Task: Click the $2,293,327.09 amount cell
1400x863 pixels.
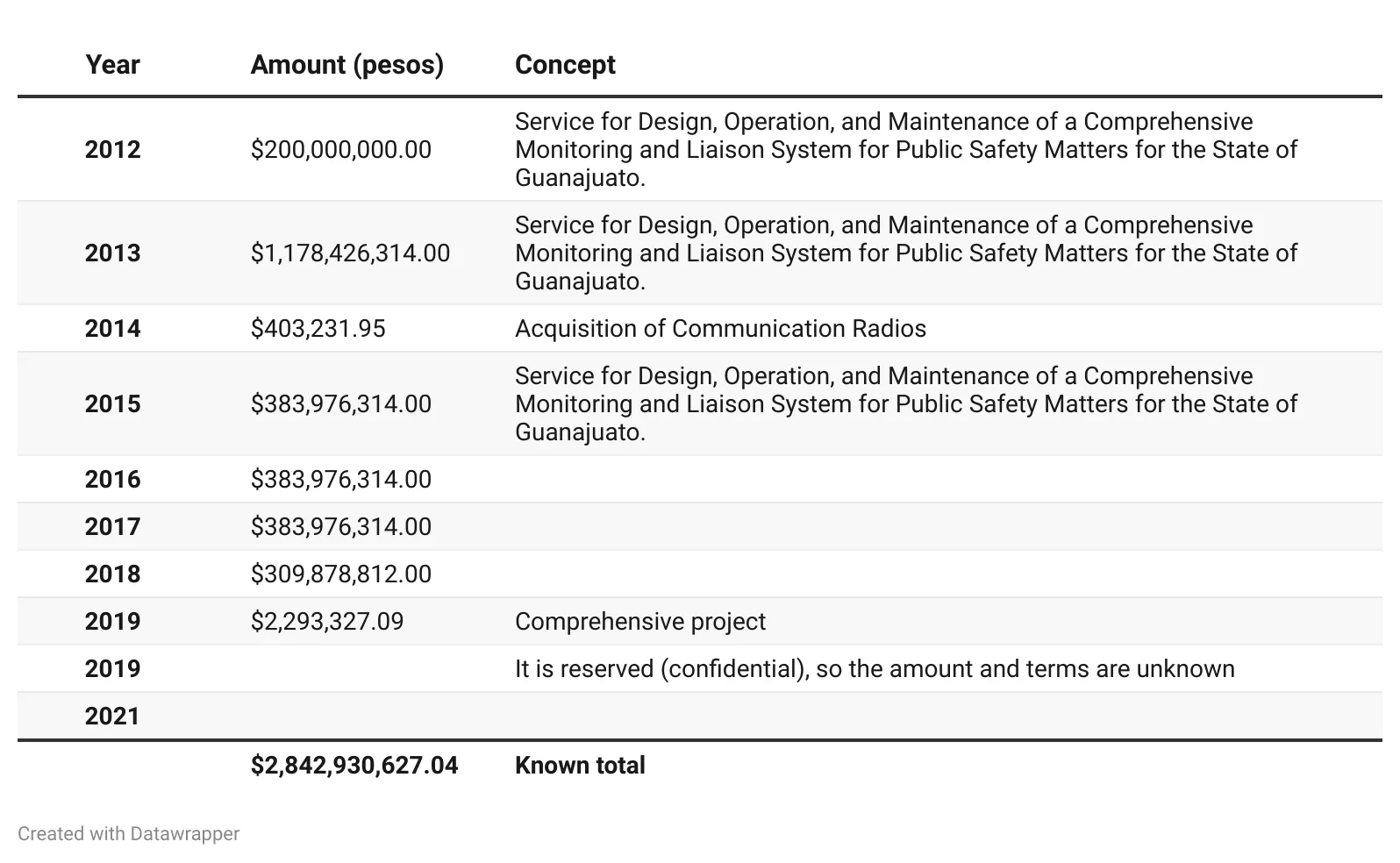Action: [x=326, y=622]
